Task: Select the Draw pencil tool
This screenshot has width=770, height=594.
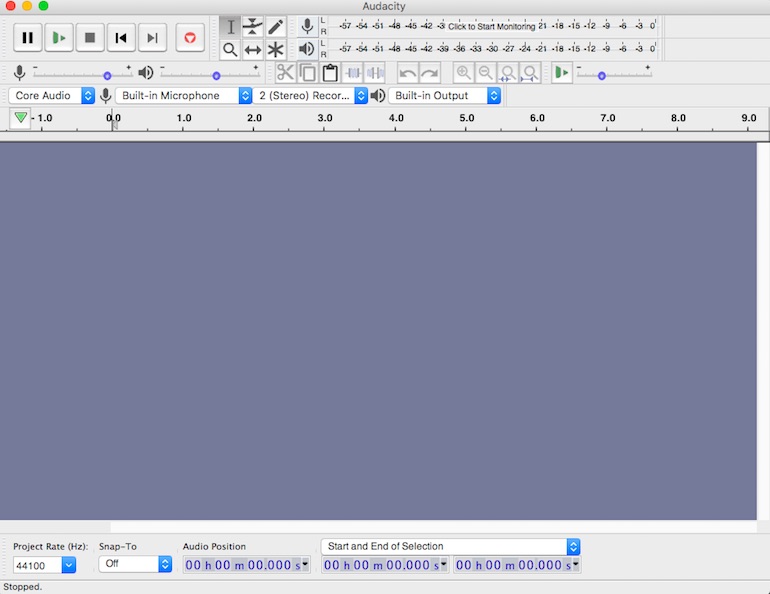Action: [276, 27]
